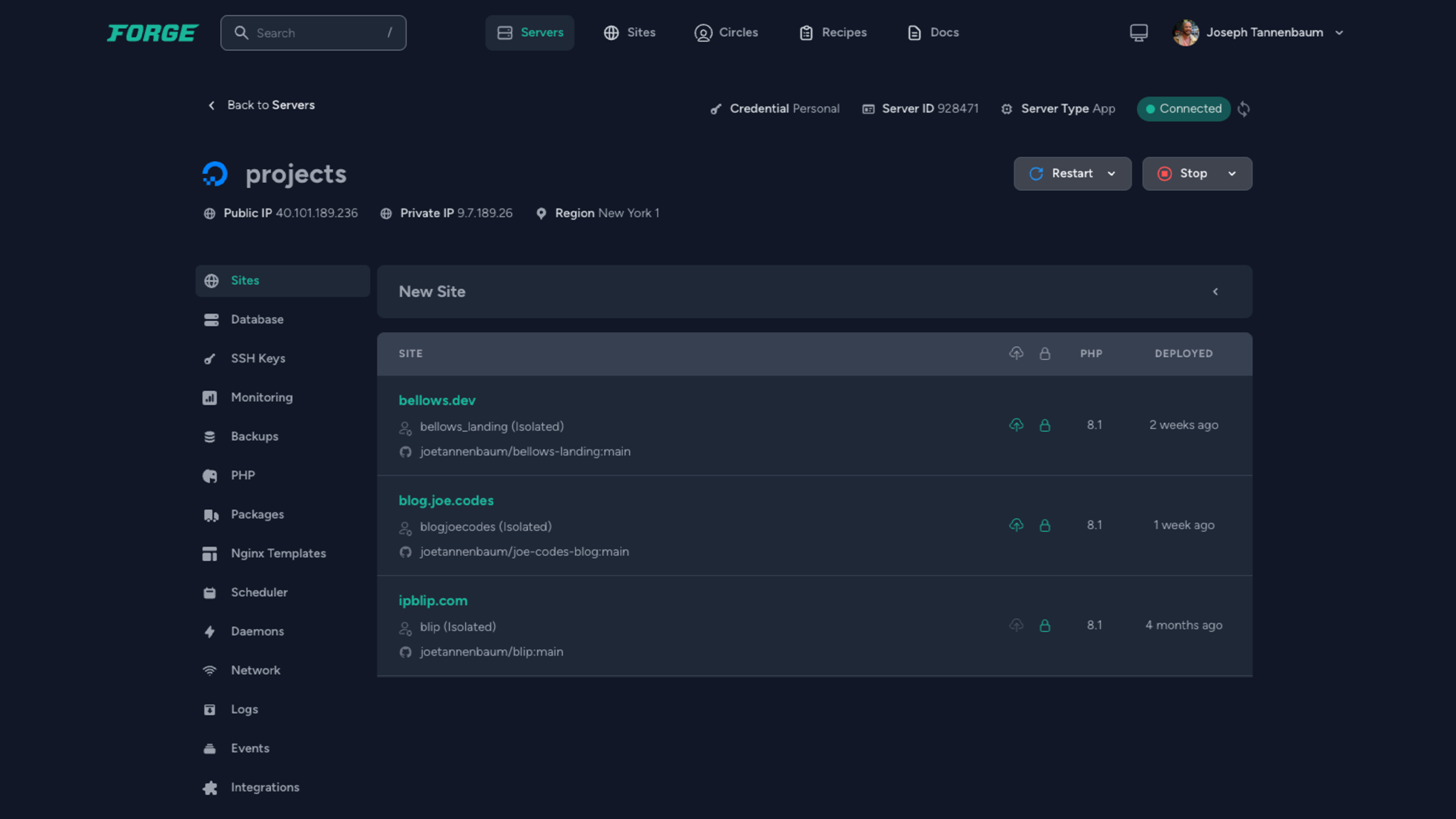Screen dimensions: 1456x819
Task: Open the Restart dropdown
Action: click(1111, 174)
